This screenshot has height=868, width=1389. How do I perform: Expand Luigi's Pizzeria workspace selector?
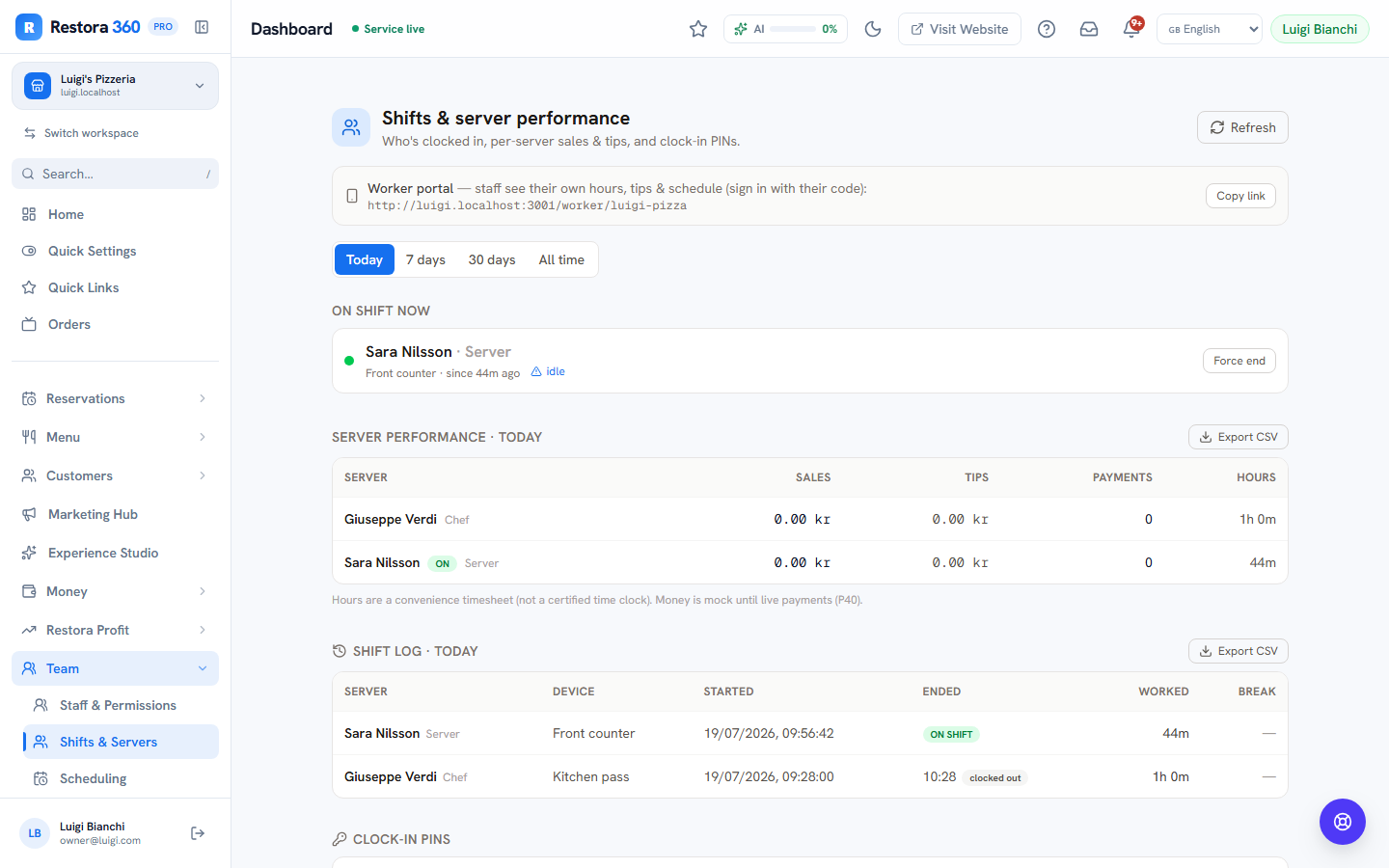pos(115,86)
